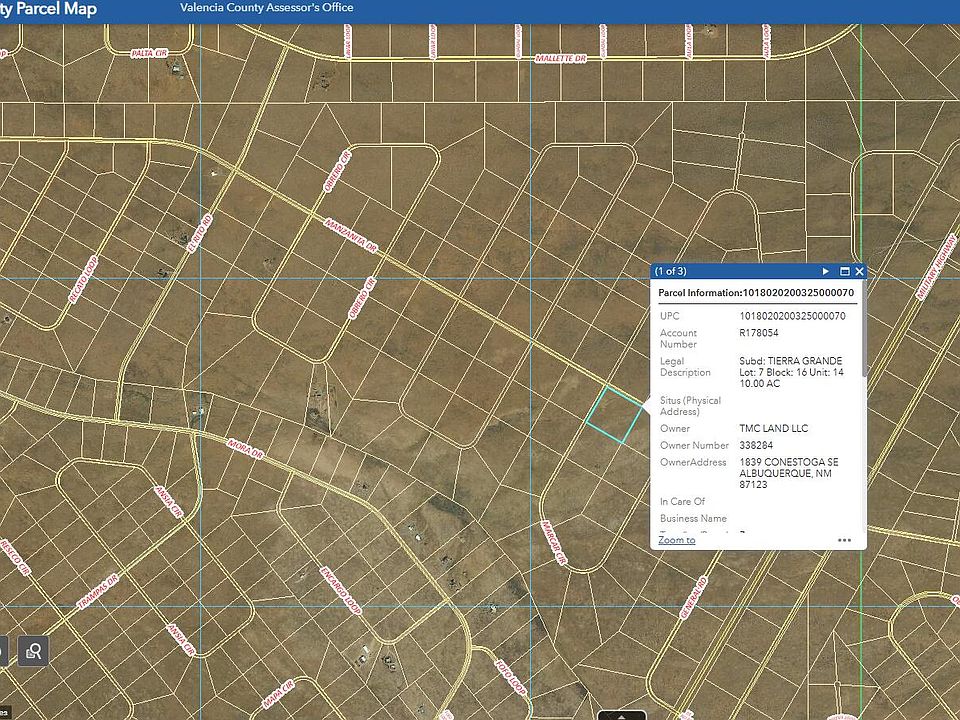Click the TRAMPAS DR street label
Screen dimensions: 960x720
tap(97, 591)
